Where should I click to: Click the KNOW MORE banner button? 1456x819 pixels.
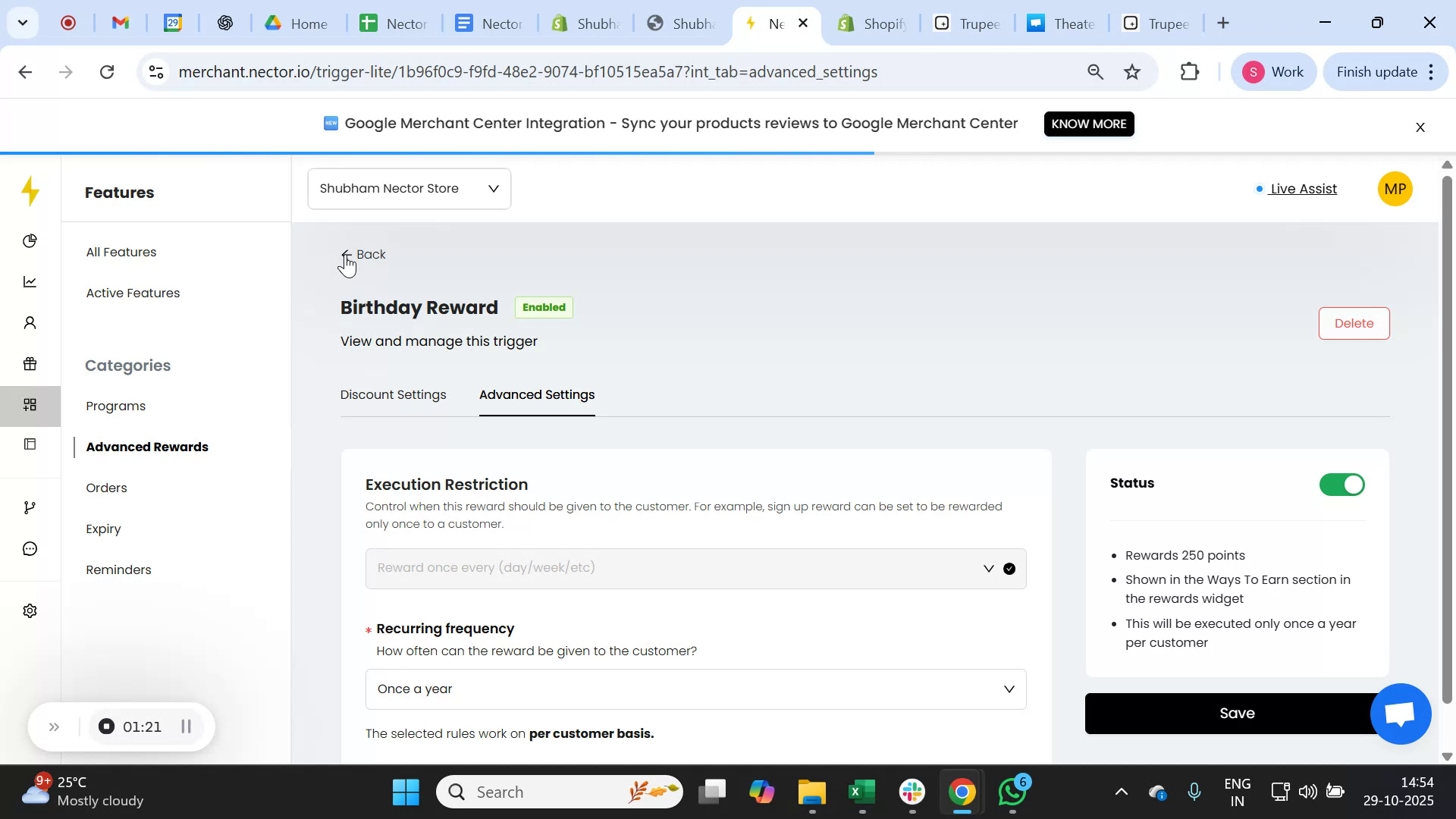pos(1089,124)
